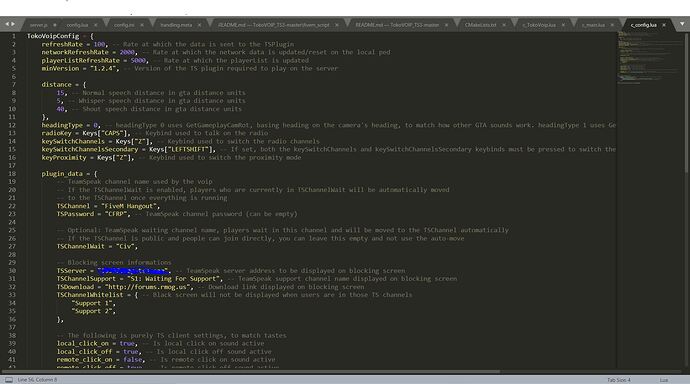Click the "Support 1" whitelist entry

(x=93, y=303)
